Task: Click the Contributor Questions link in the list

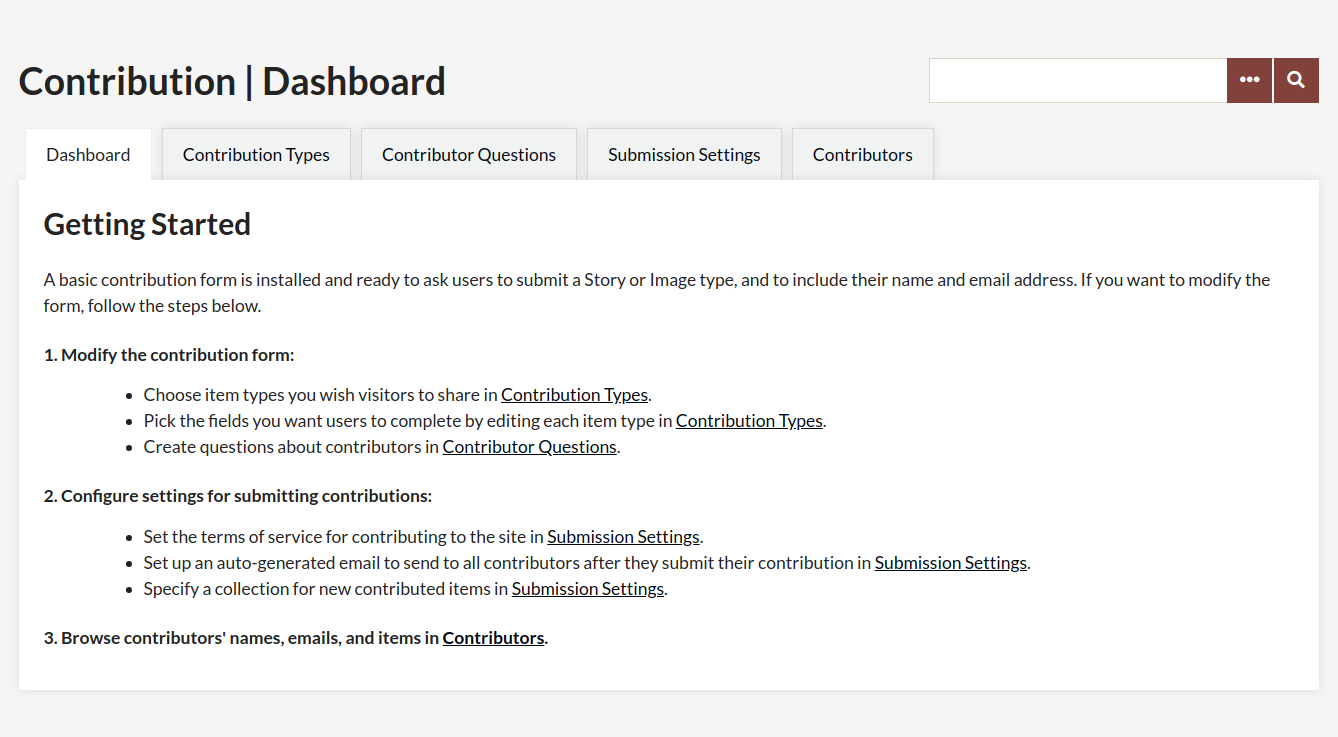Action: click(530, 447)
